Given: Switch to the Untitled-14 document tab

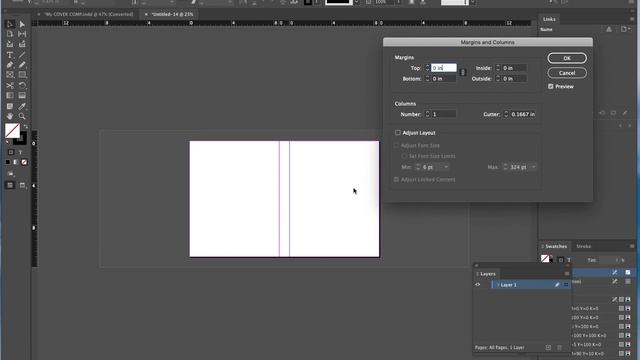Looking at the screenshot, I should pos(172,14).
